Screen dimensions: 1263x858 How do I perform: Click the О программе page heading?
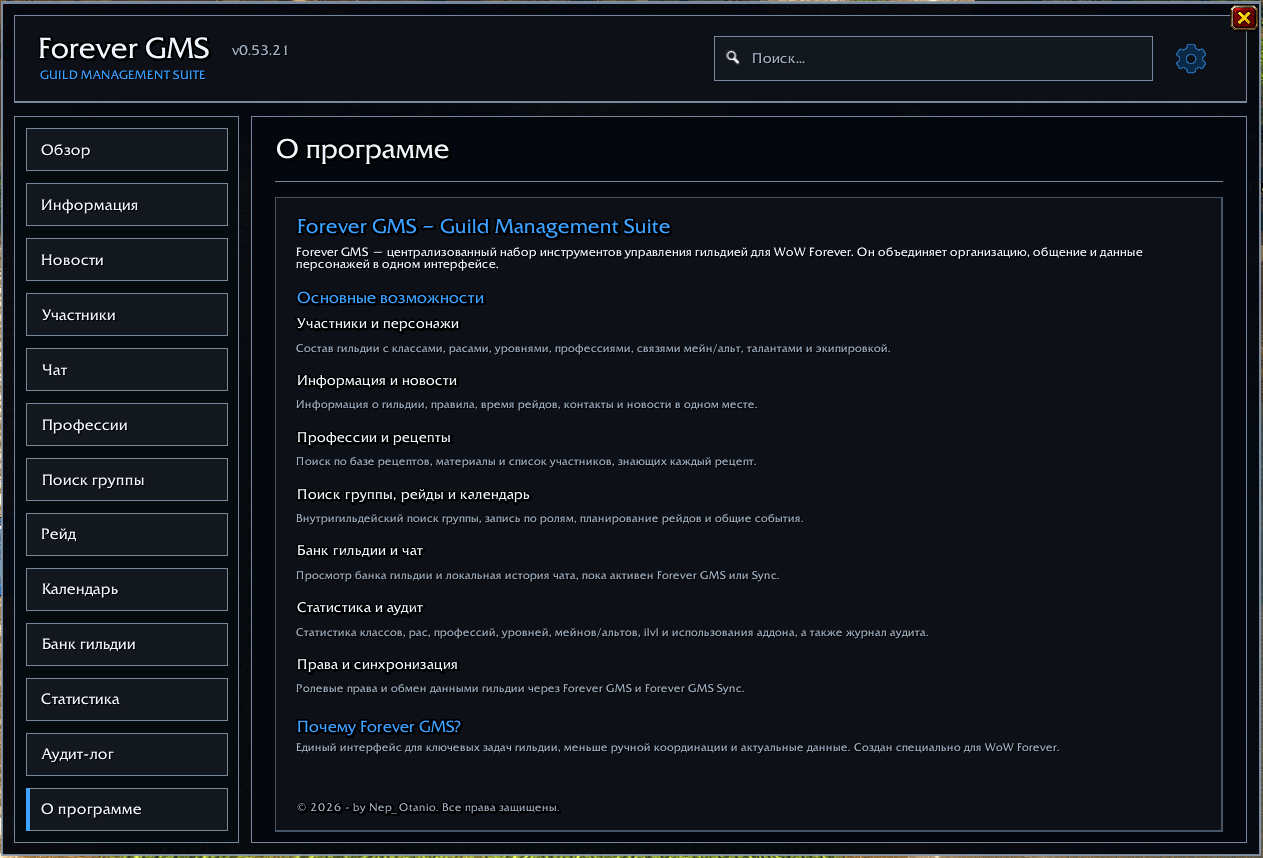click(362, 150)
